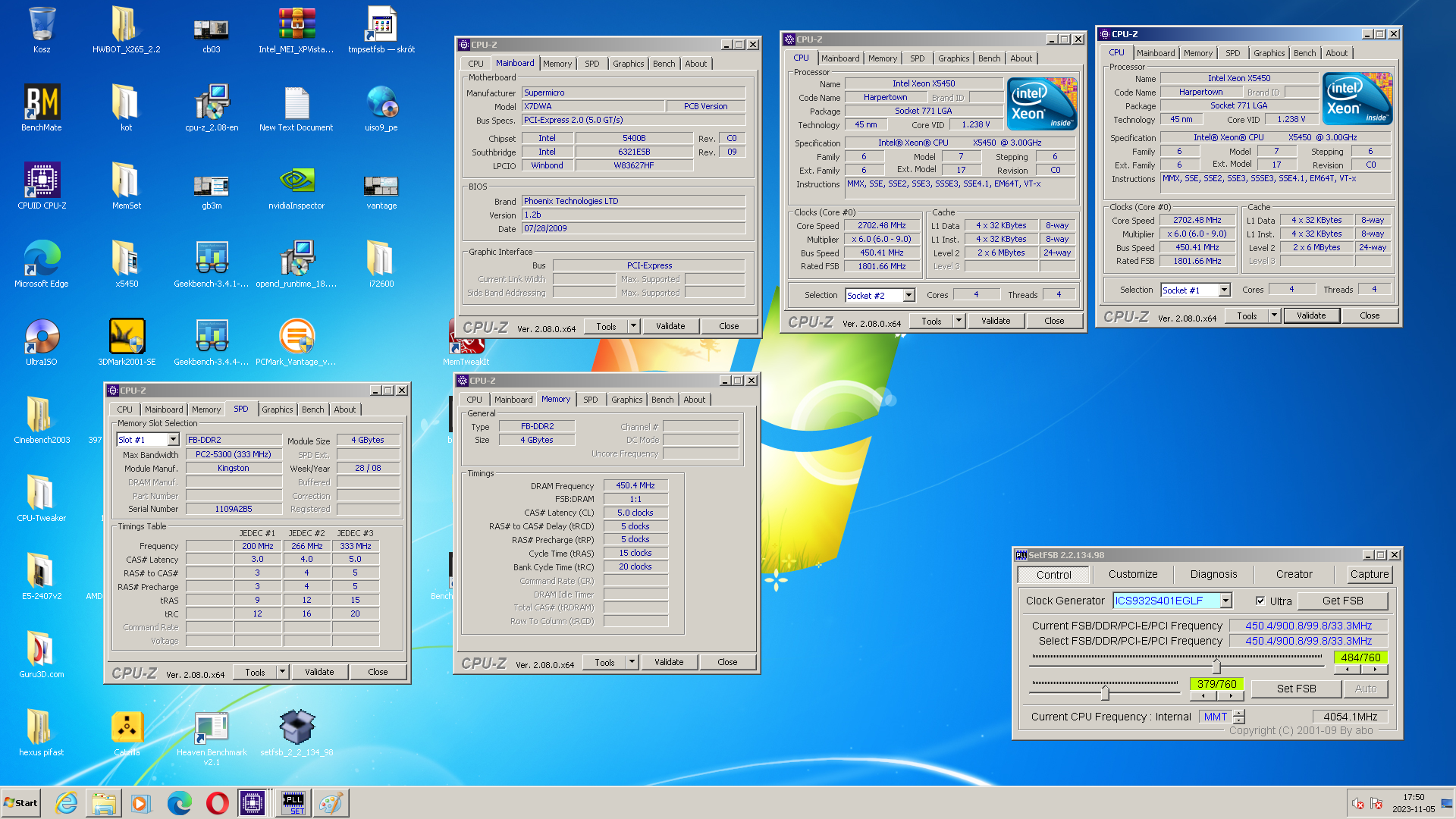Screen dimensions: 1456x819
Task: Switch to Customize tab in SetFSB
Action: coord(1133,574)
